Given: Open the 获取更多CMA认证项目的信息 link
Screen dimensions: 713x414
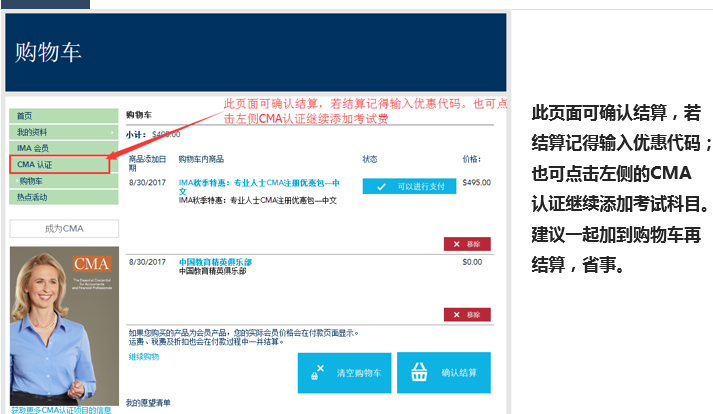Looking at the screenshot, I should pyautogui.click(x=61, y=410).
